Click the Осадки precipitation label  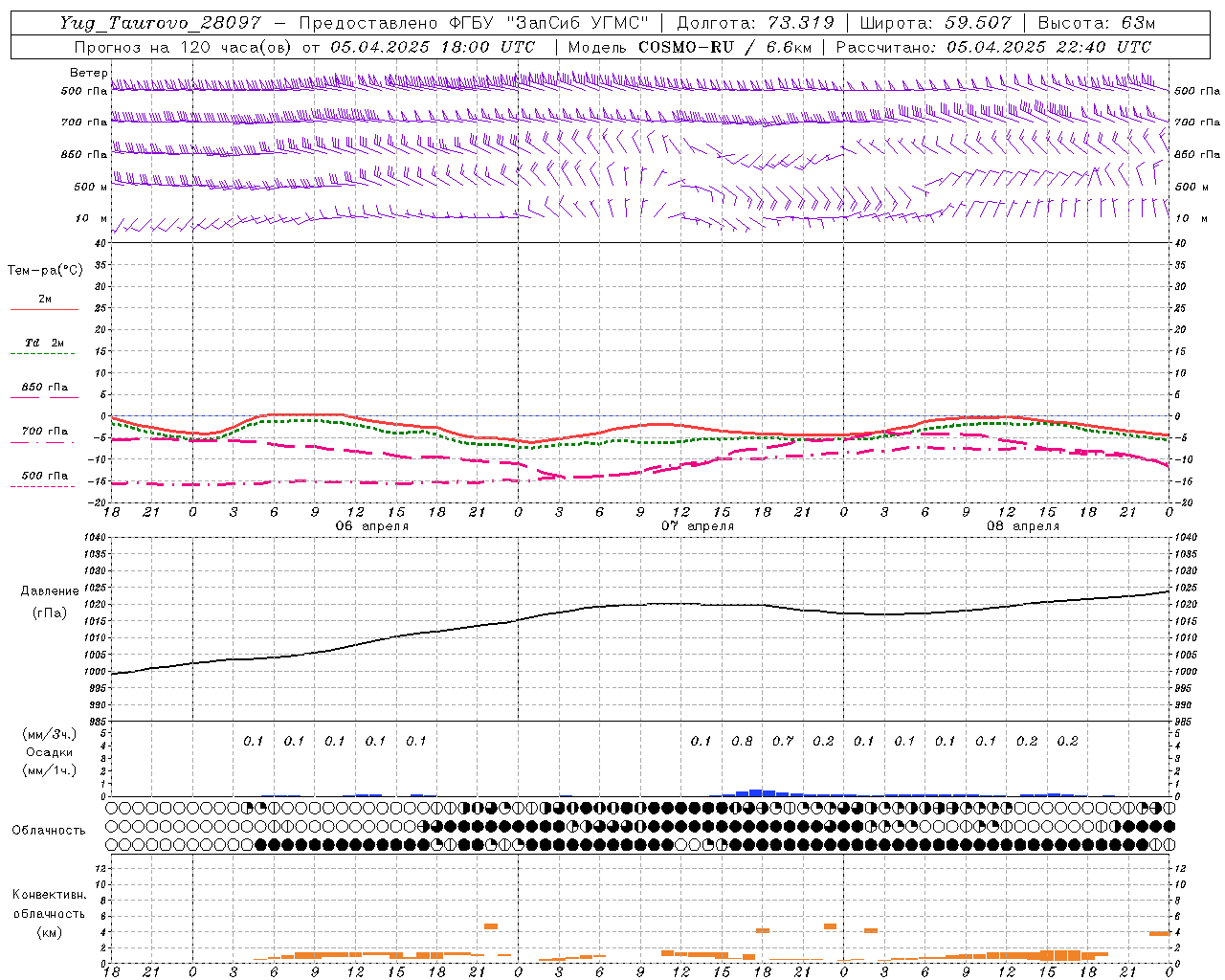[50, 752]
